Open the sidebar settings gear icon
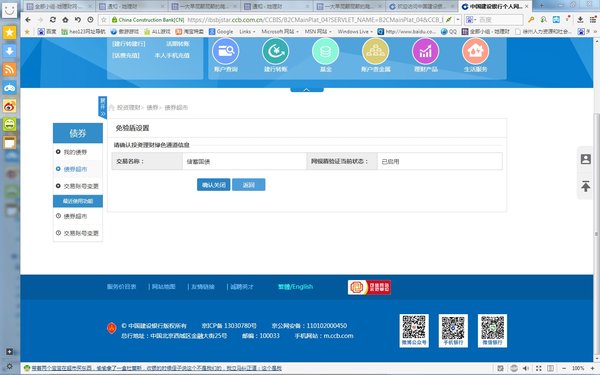This screenshot has width=600, height=375. coord(10,366)
